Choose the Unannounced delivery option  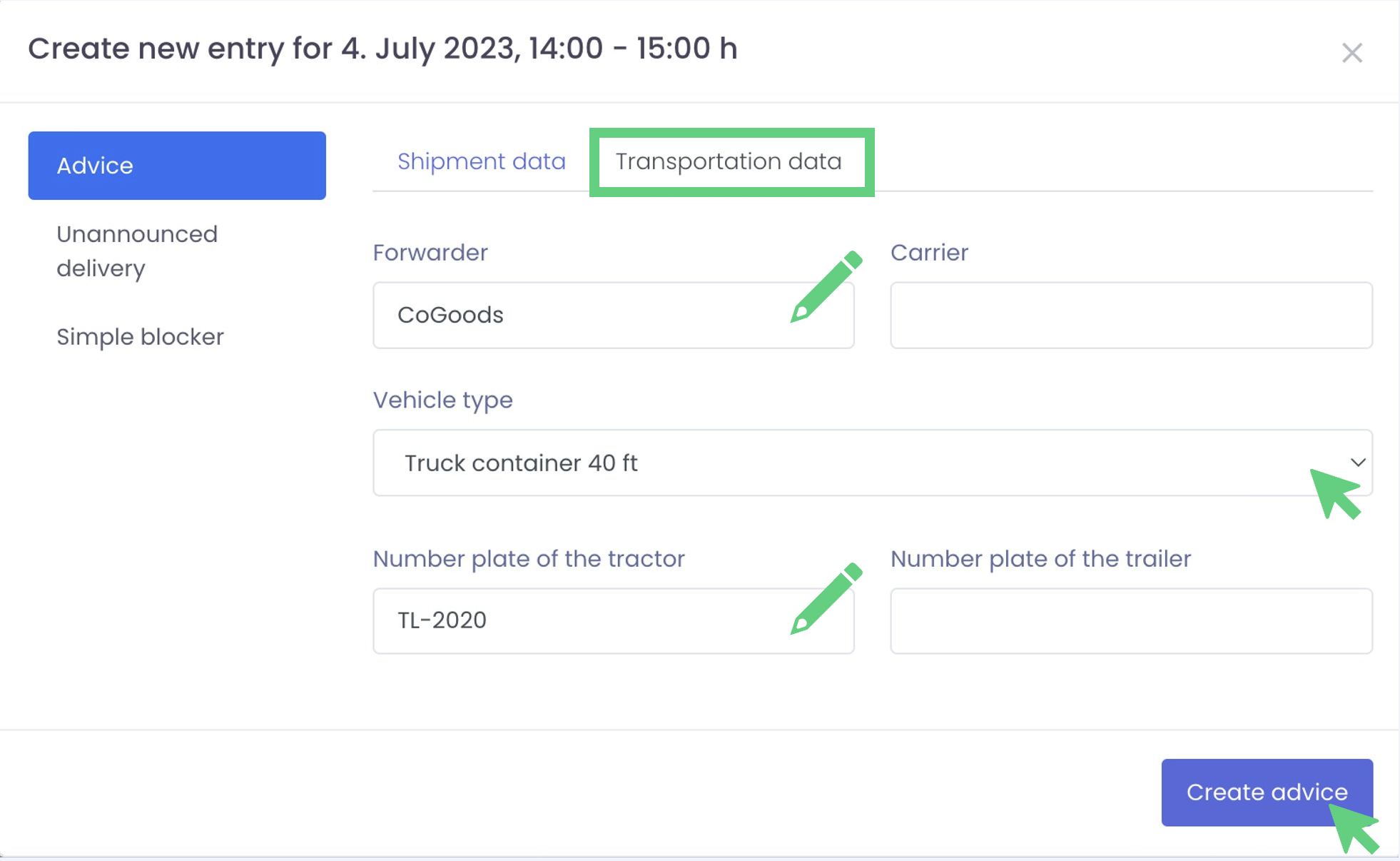[137, 251]
